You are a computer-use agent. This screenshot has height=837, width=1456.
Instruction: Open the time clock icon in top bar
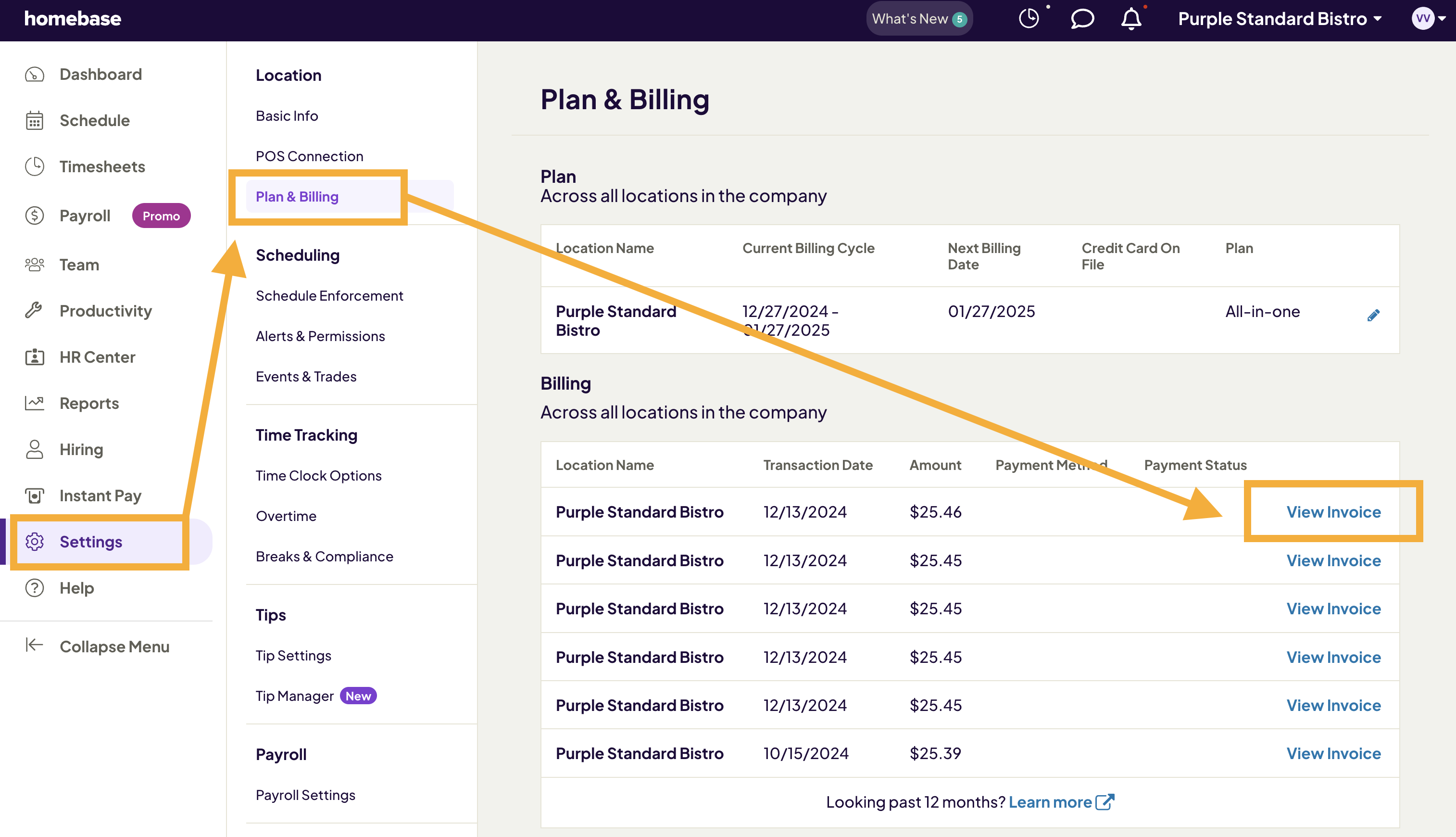pos(1029,18)
